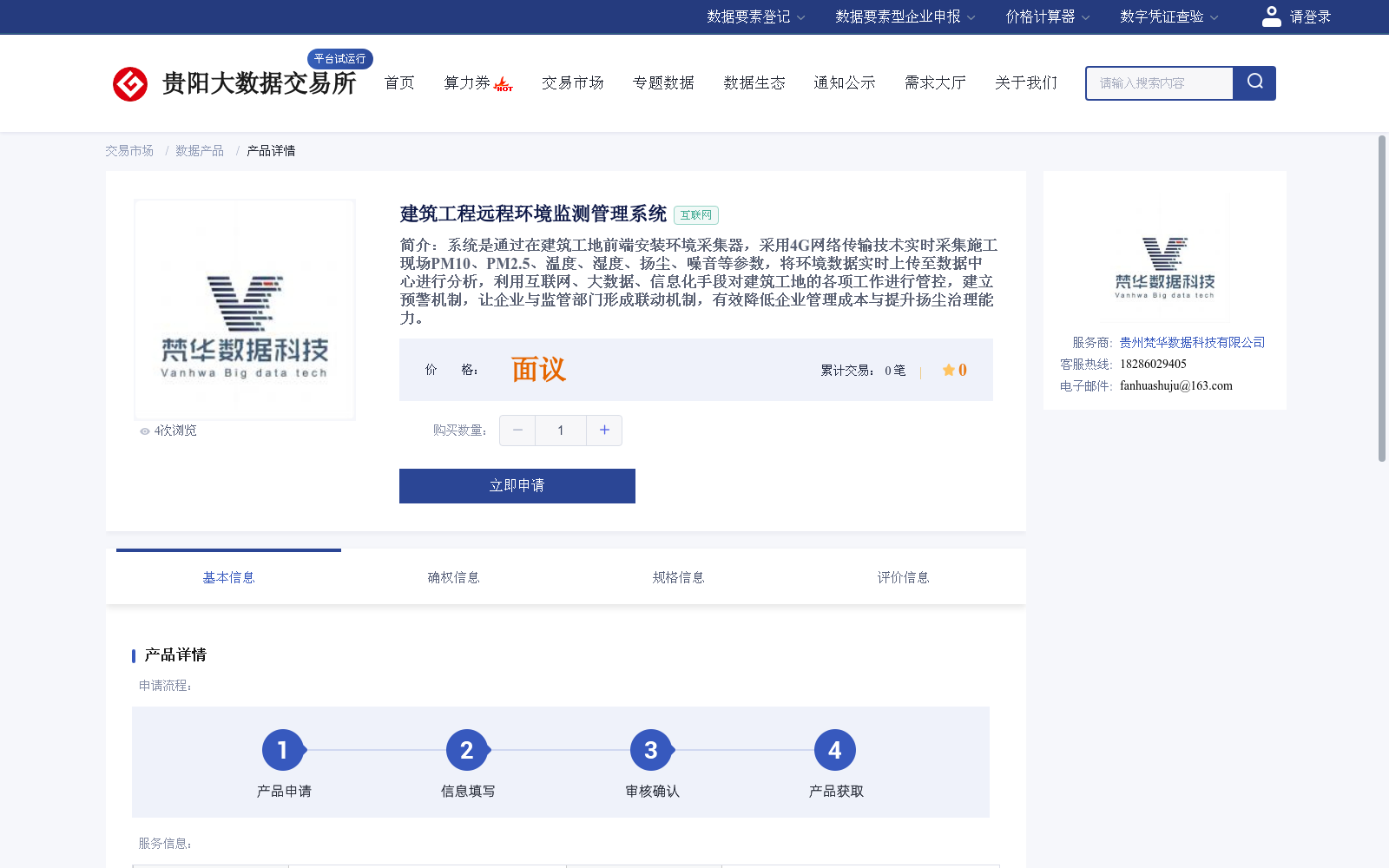Increase purchase quantity with plus button

pos(604,430)
